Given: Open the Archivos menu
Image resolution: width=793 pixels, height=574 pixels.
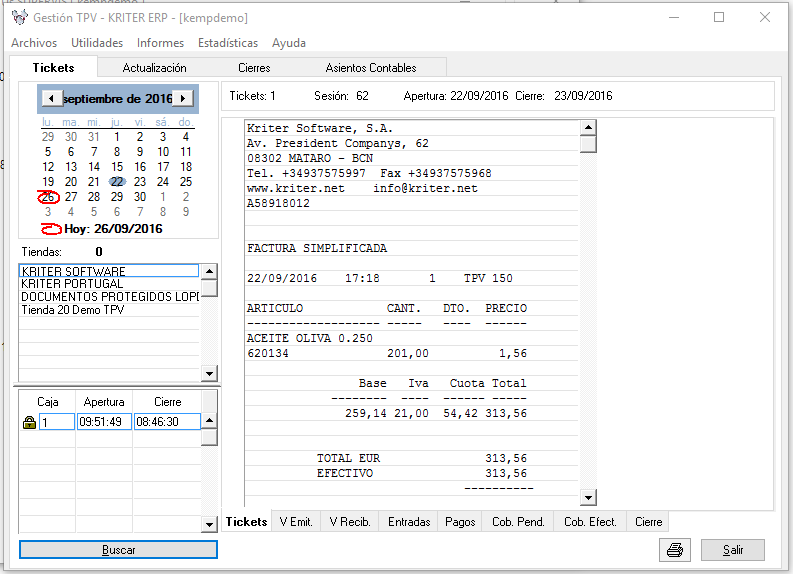Looking at the screenshot, I should pyautogui.click(x=34, y=43).
